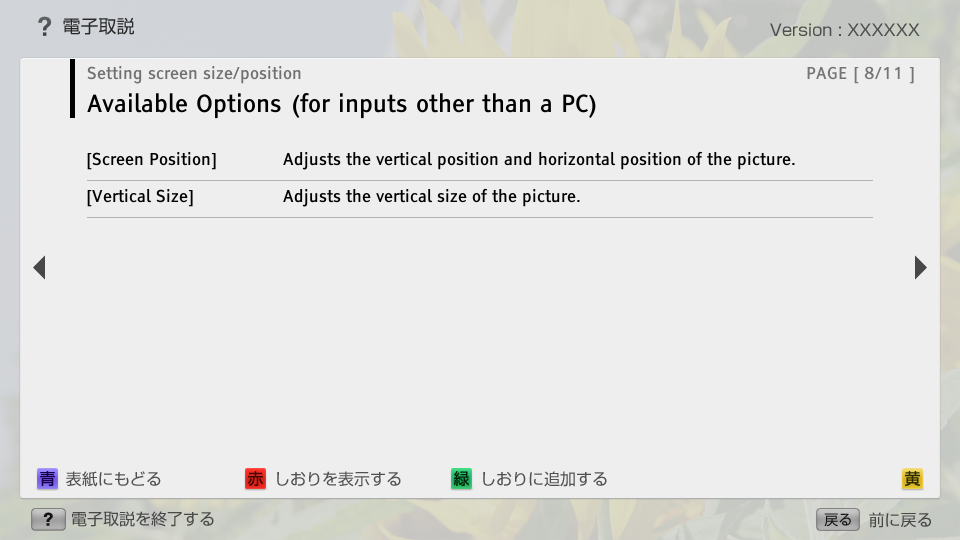960x540 pixels.
Task: Click the Available Options page heading
Action: pyautogui.click(x=342, y=104)
